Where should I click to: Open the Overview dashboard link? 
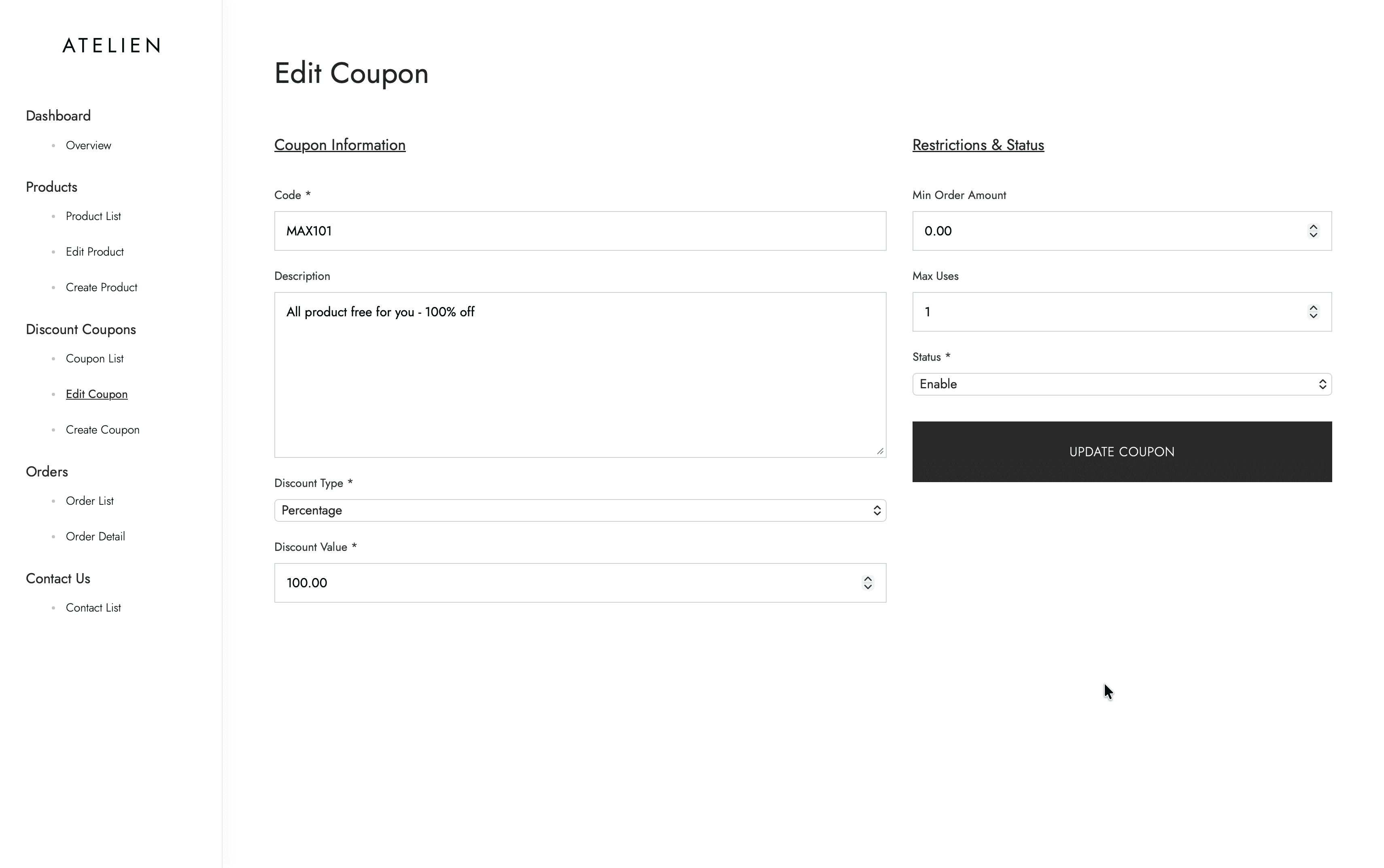(x=89, y=145)
